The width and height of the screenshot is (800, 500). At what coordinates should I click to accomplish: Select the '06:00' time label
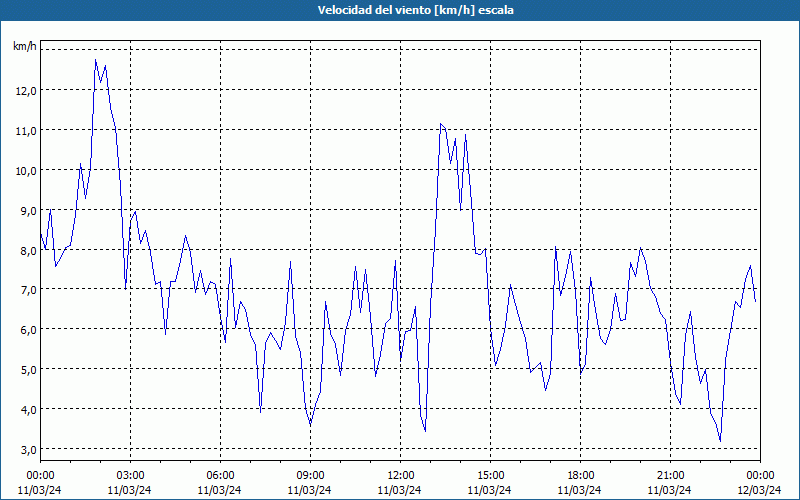point(220,476)
